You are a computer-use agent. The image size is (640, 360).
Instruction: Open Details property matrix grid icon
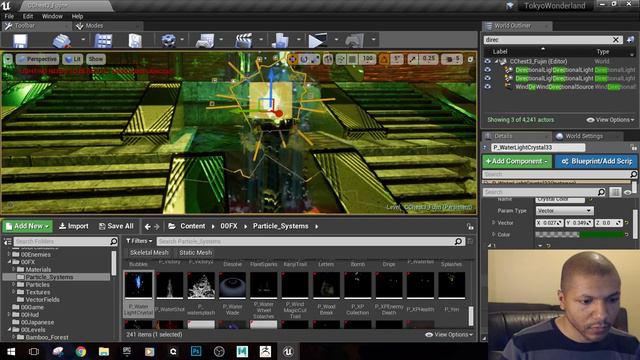coord(615,192)
